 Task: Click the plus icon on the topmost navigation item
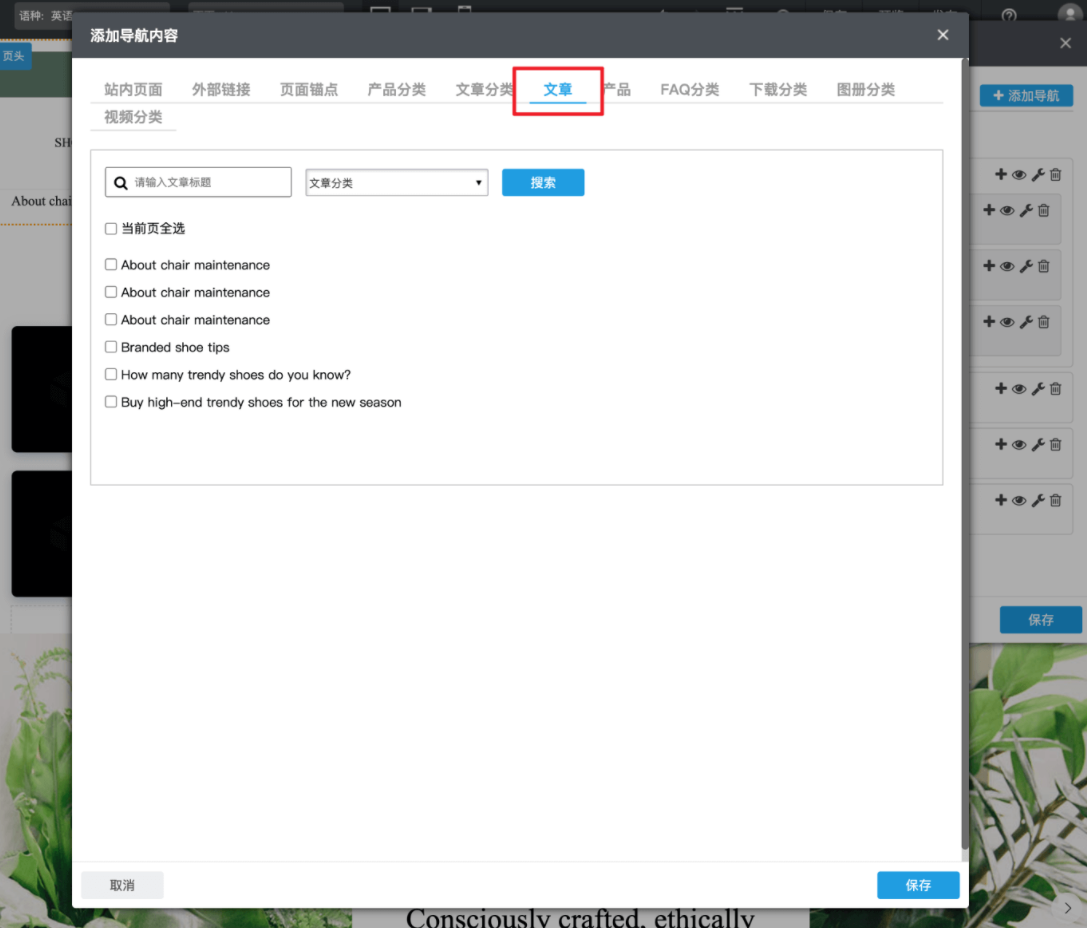pyautogui.click(x=1001, y=175)
